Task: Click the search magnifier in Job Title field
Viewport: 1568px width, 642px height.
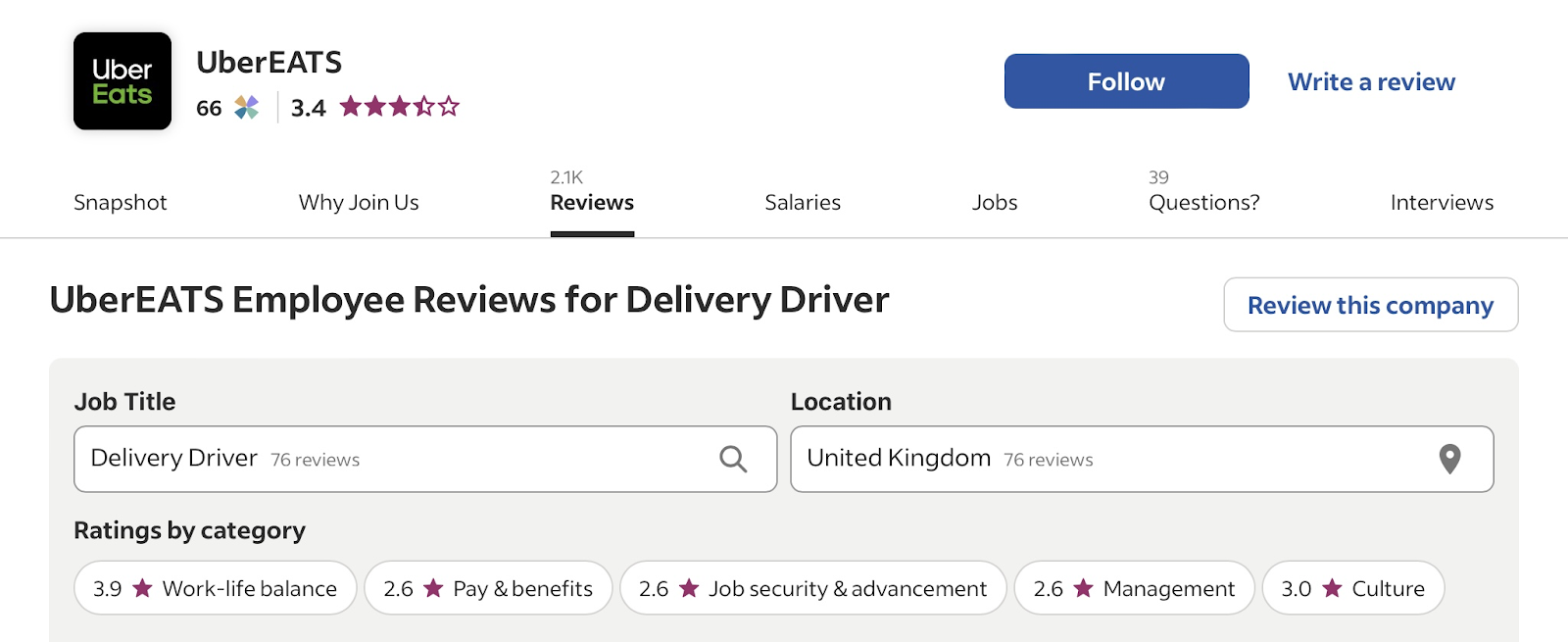Action: (x=733, y=459)
